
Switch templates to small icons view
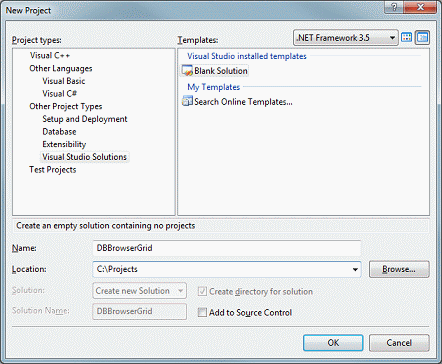(422, 38)
